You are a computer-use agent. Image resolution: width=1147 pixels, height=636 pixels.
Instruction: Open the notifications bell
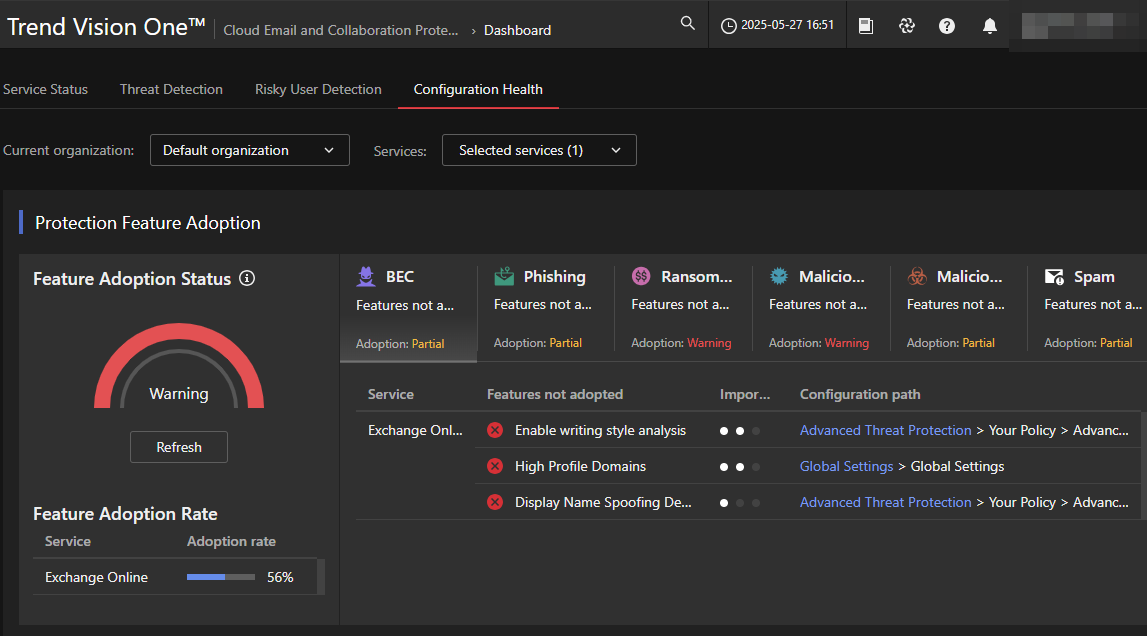989,26
